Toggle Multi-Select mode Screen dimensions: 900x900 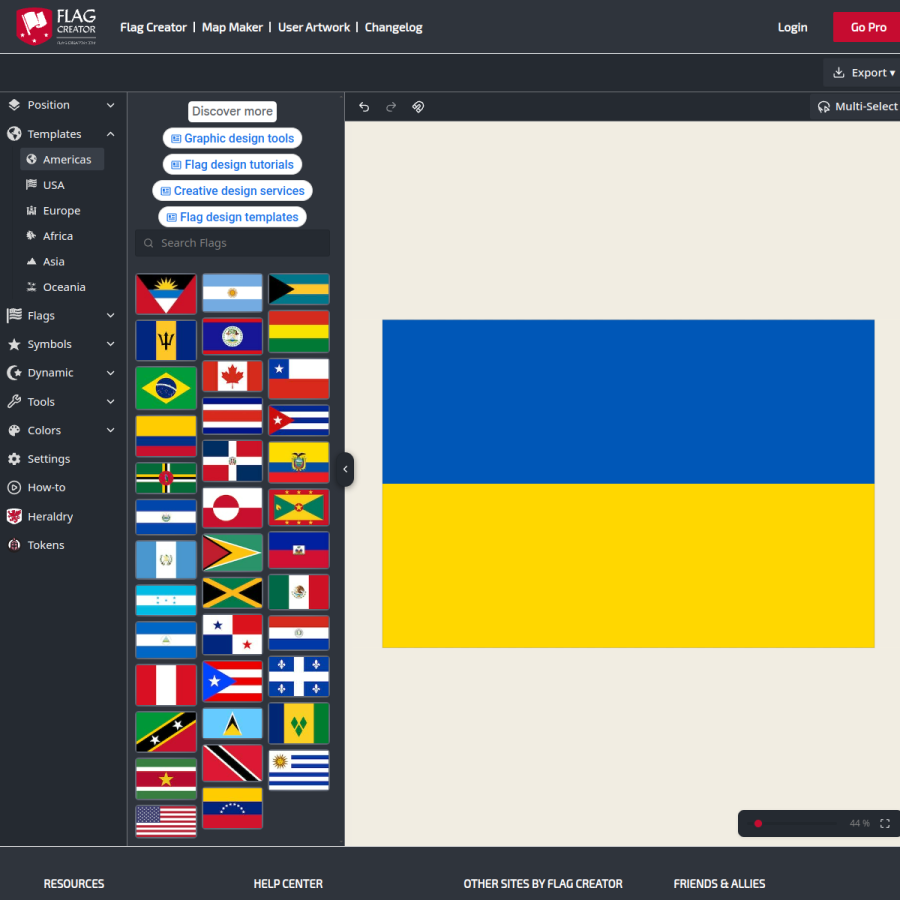coord(856,106)
